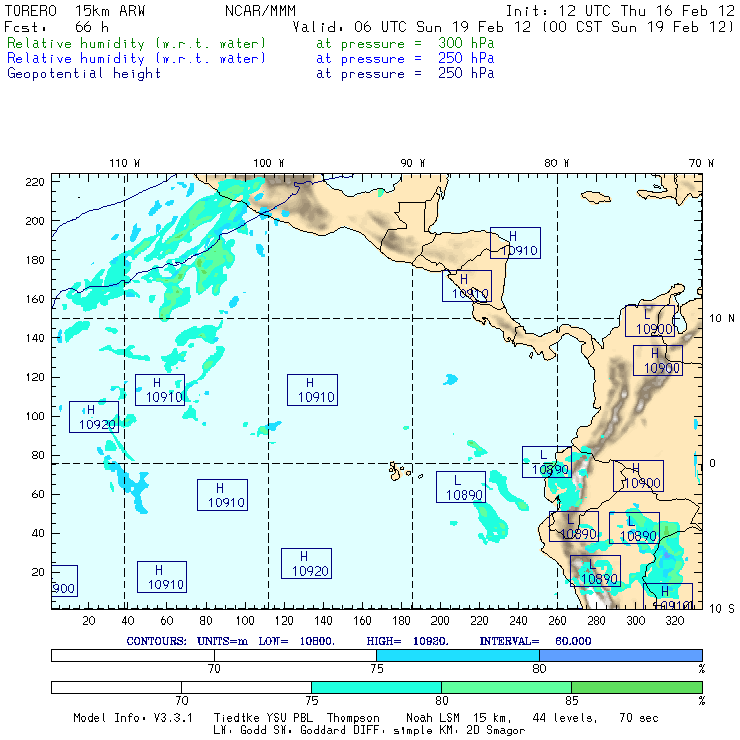Click the 'Geopotential height' legend text

click(84, 74)
